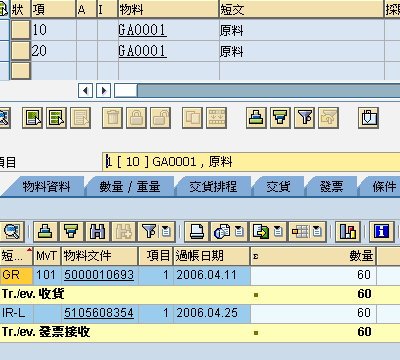Click the set filter funnel icon in item toolbar
This screenshot has width=400, height=360.
(x=304, y=118)
